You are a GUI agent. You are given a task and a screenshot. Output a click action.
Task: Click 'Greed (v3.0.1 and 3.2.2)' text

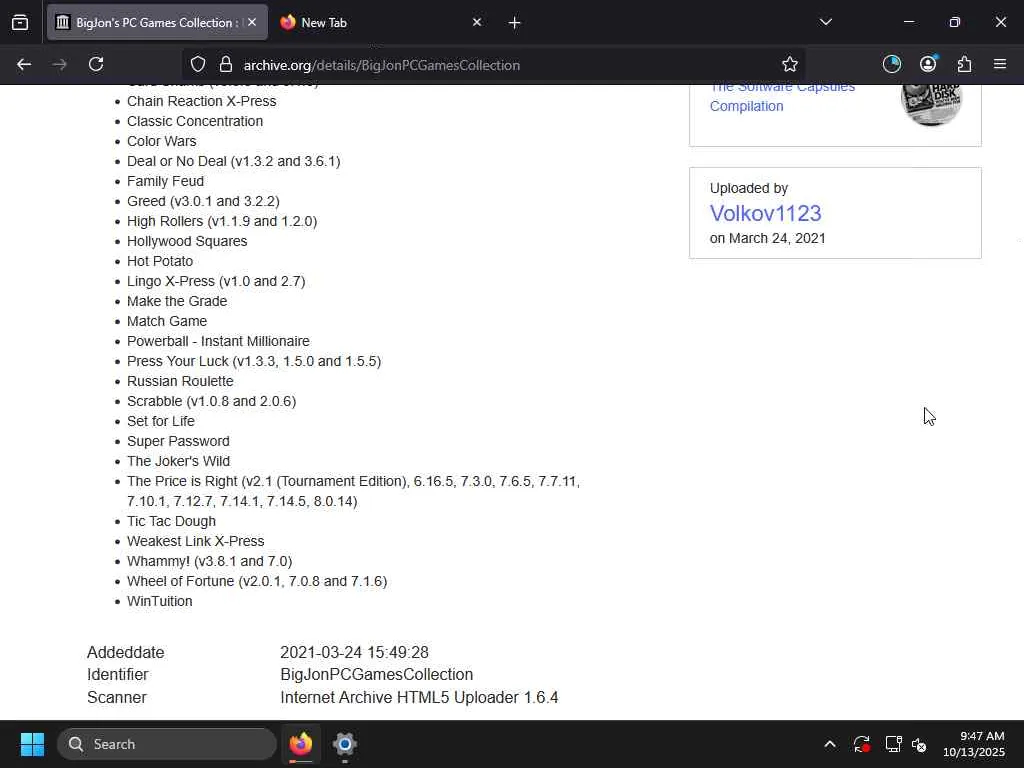point(203,201)
